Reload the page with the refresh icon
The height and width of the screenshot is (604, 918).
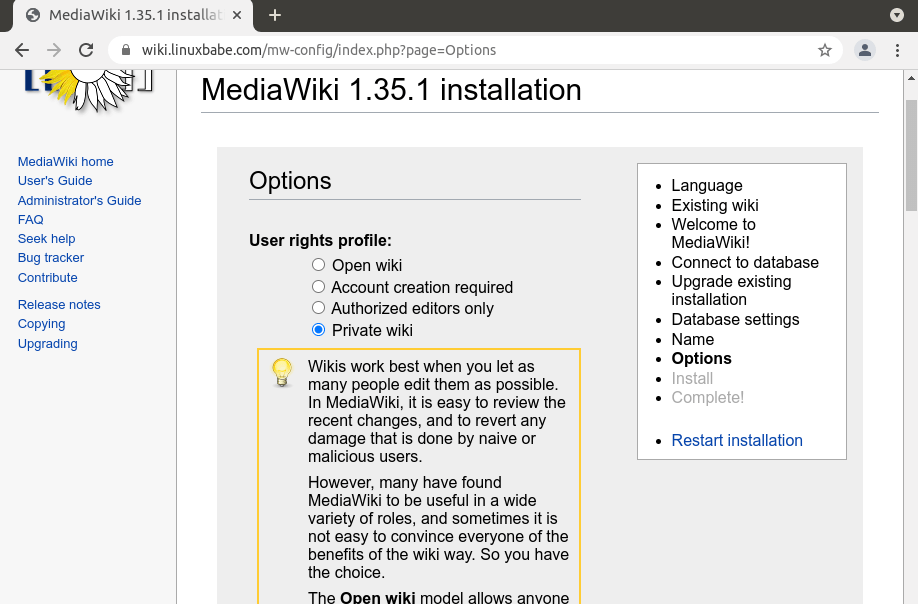[86, 50]
